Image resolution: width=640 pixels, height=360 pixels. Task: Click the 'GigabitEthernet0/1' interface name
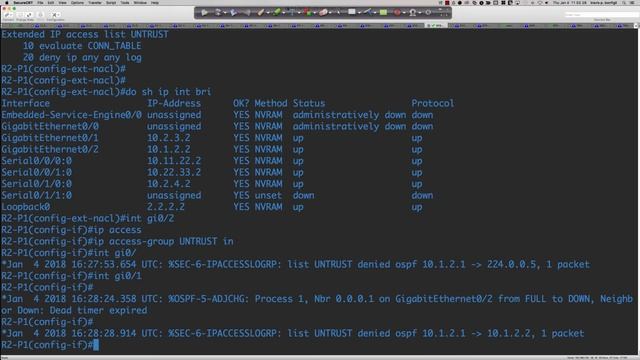pyautogui.click(x=50, y=138)
